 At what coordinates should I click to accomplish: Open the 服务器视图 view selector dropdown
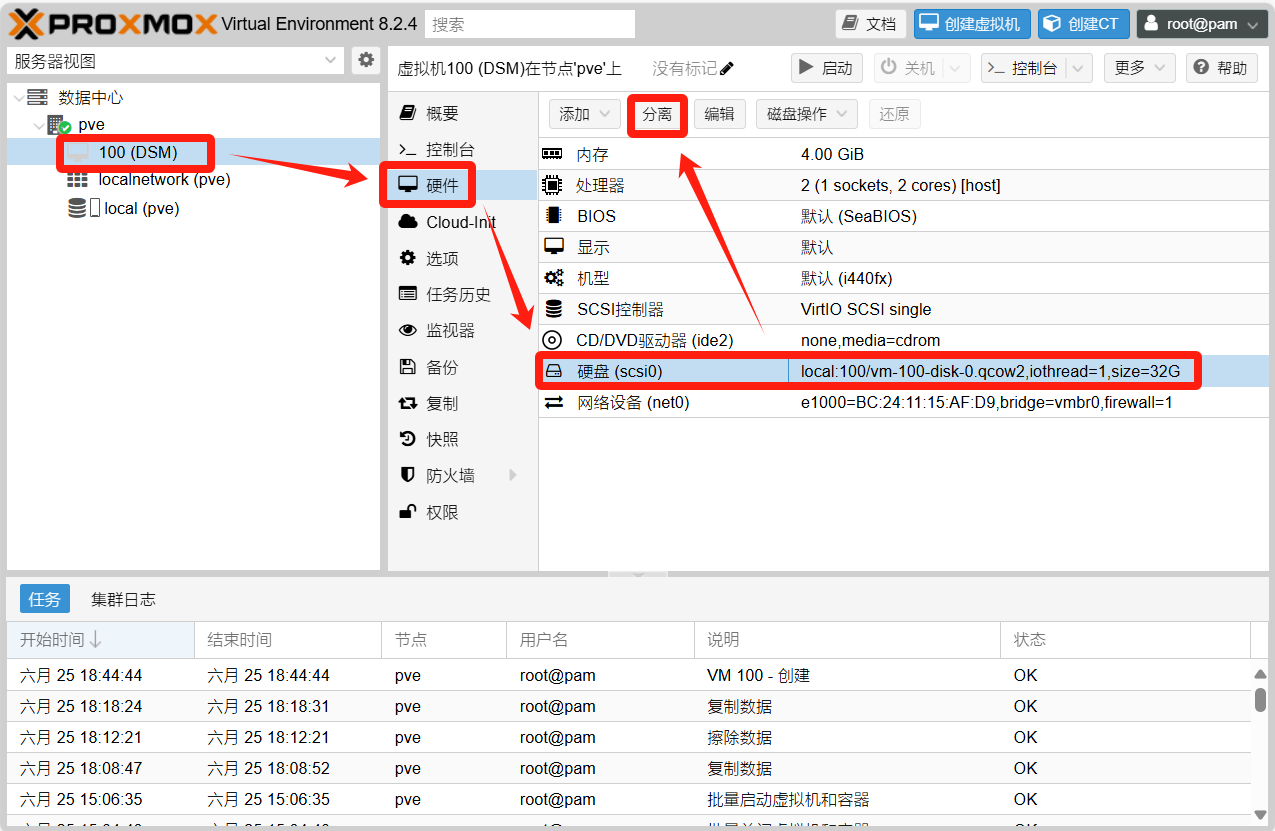tap(176, 61)
